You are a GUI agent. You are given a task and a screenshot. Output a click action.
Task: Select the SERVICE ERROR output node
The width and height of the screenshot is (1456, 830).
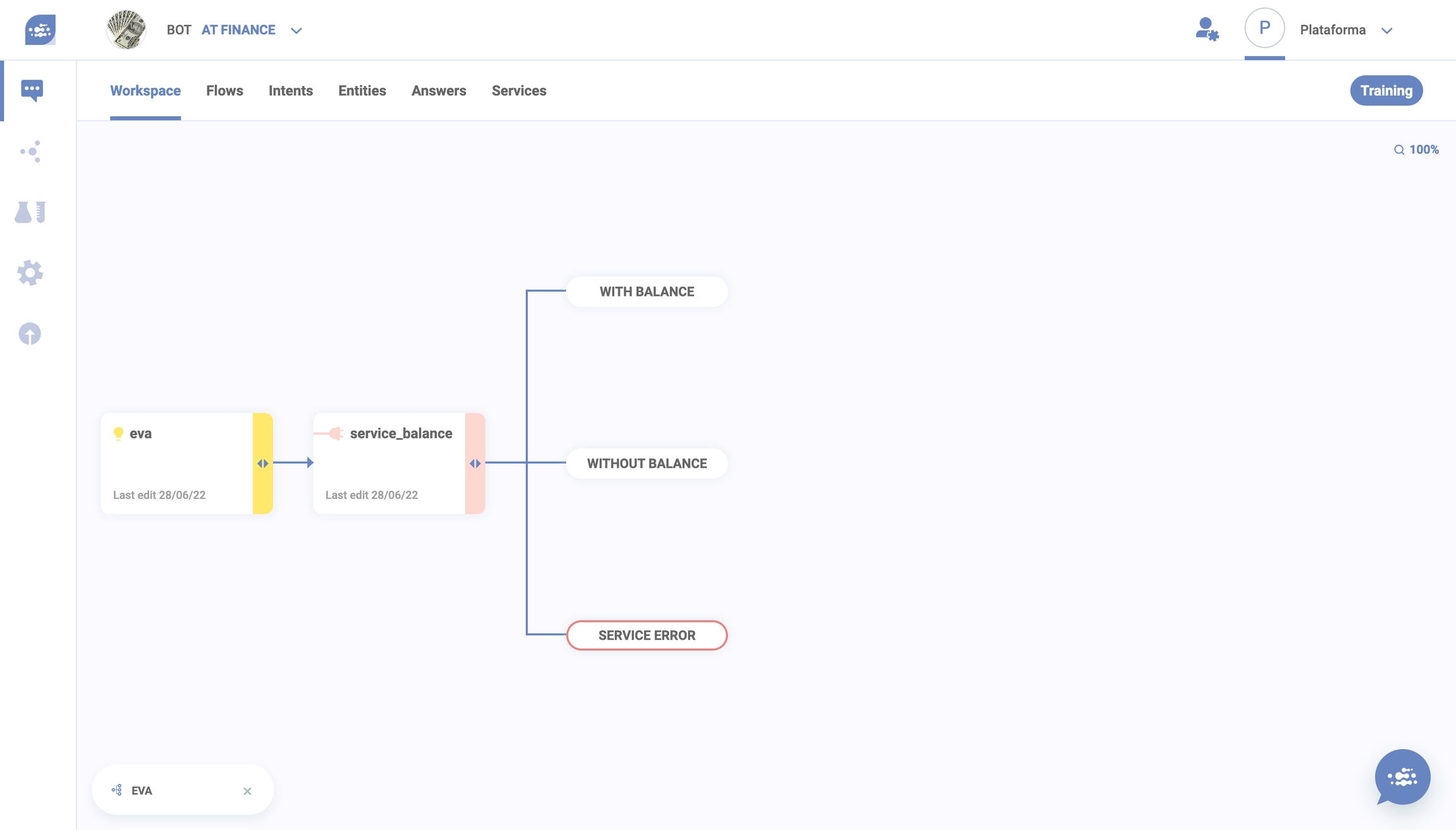(646, 635)
